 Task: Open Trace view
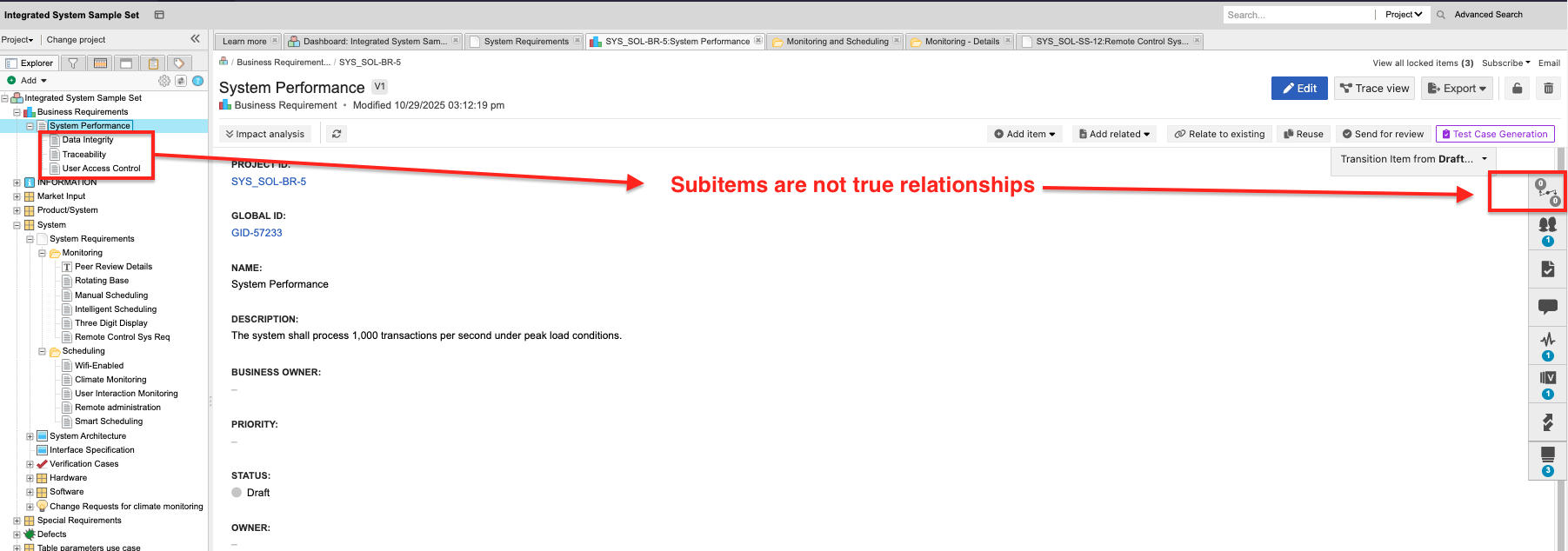click(1374, 88)
